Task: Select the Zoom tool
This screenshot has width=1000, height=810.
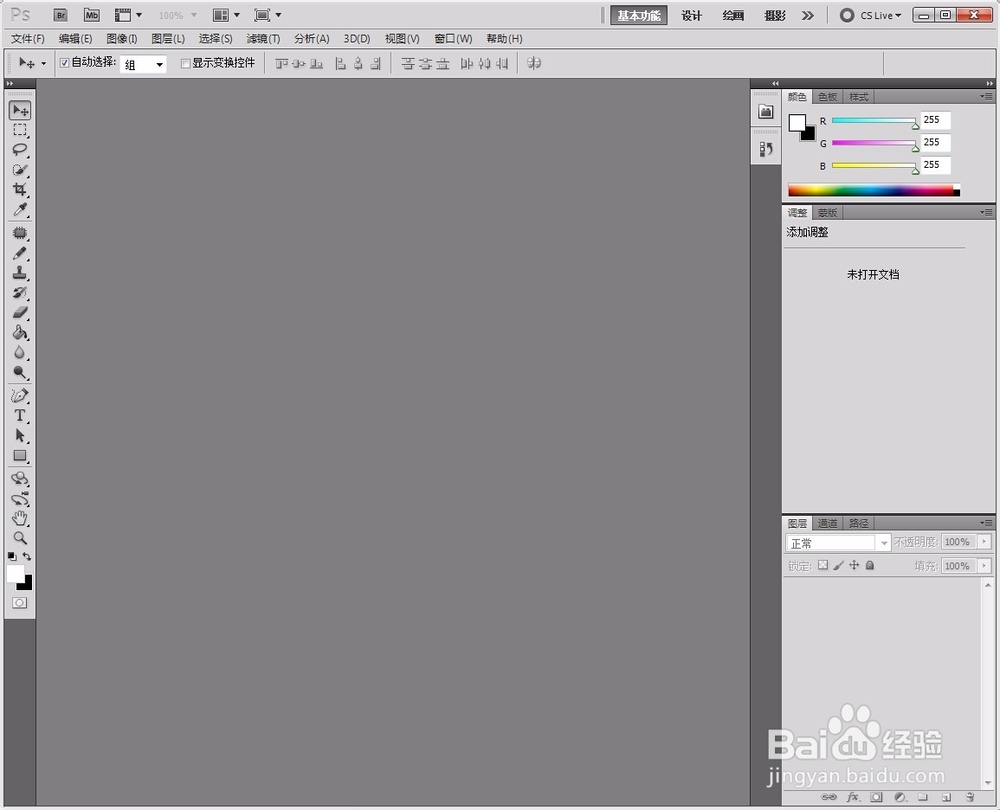Action: (x=20, y=538)
